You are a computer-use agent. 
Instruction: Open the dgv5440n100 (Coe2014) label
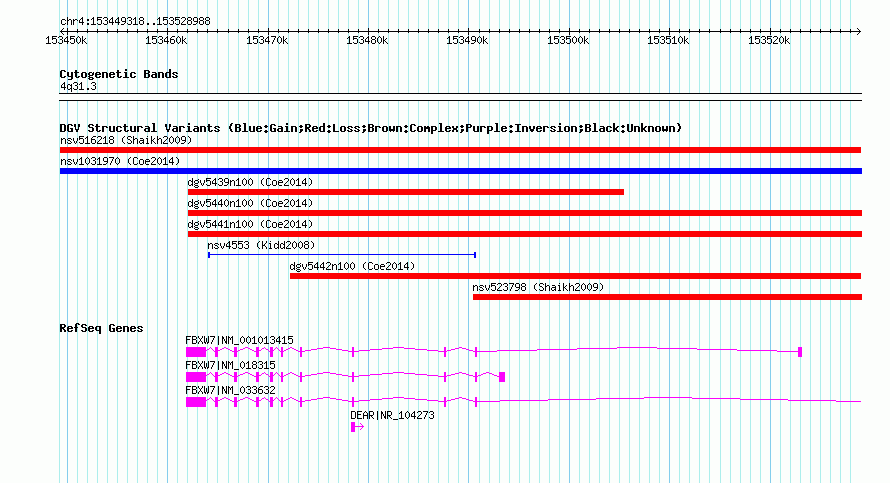pos(250,203)
